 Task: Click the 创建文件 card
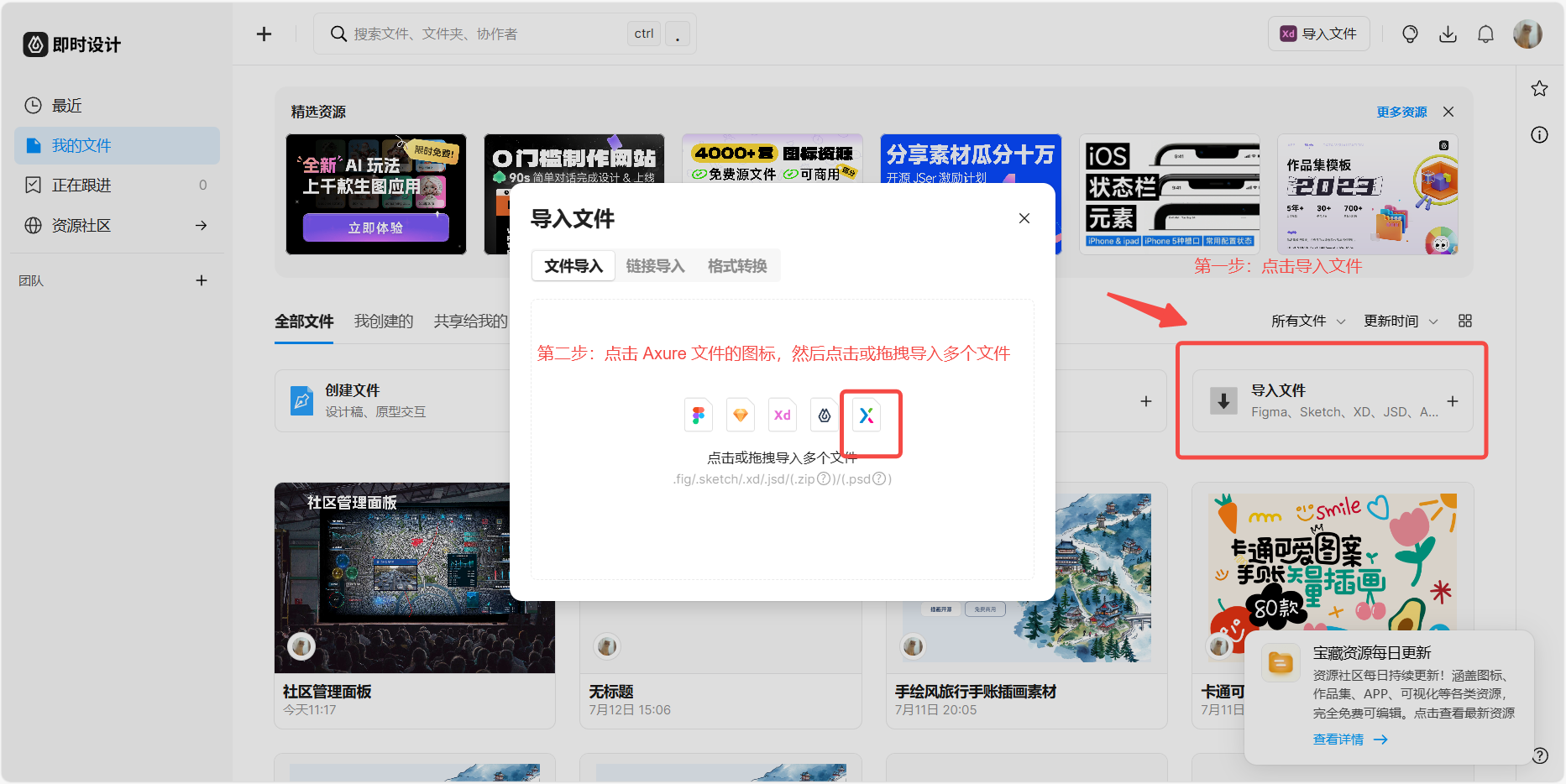click(x=392, y=401)
